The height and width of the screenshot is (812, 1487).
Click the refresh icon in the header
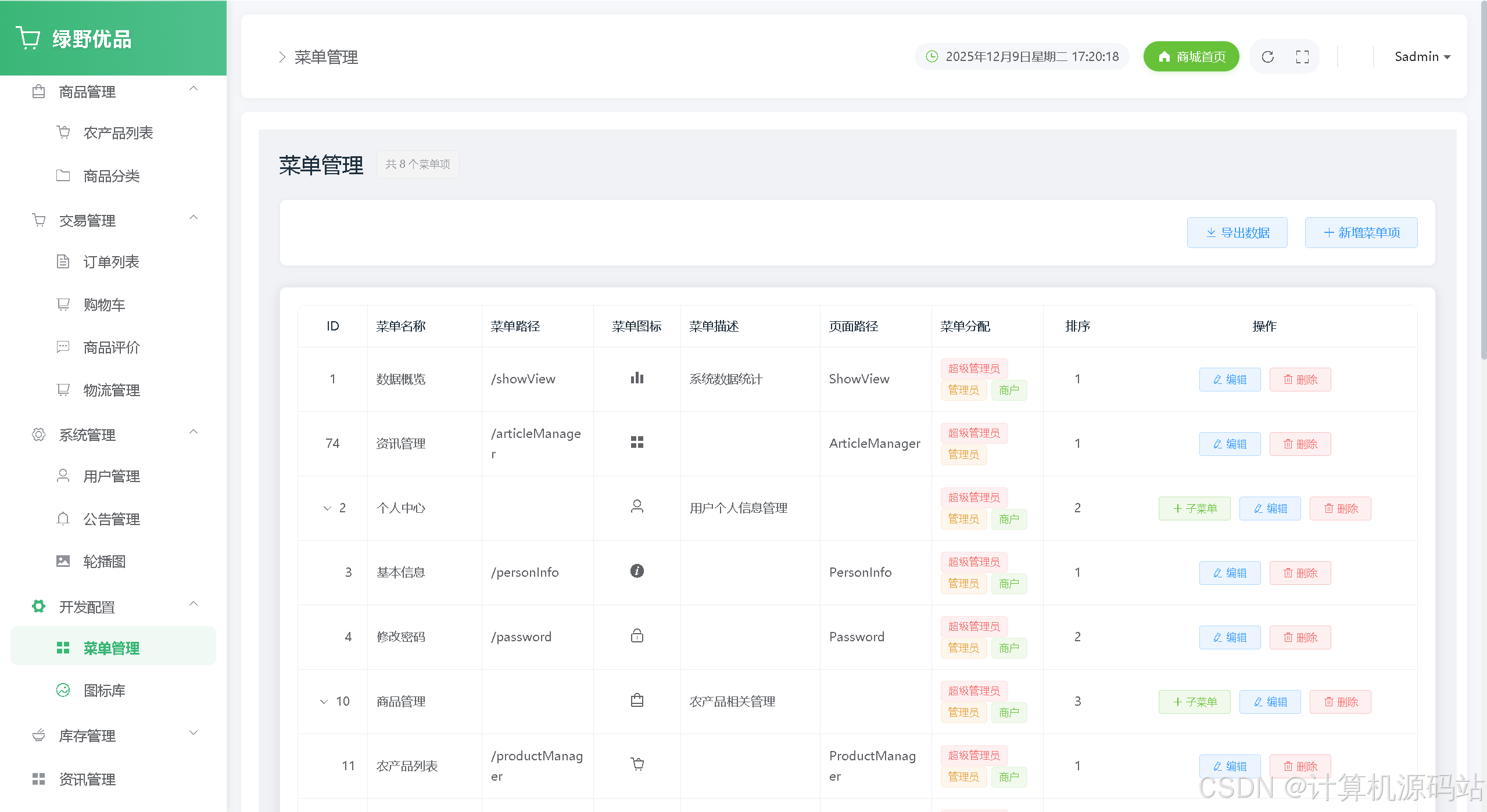pos(1267,57)
